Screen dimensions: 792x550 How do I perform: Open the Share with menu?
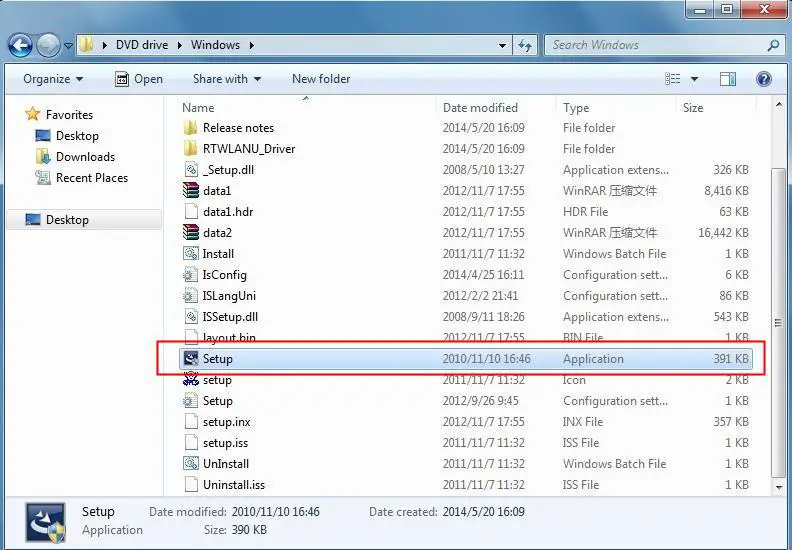227,79
